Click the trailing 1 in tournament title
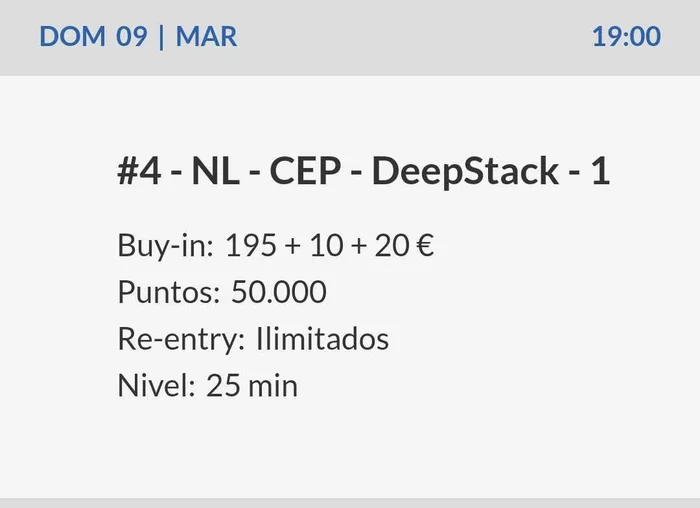The width and height of the screenshot is (700, 508). tap(600, 172)
